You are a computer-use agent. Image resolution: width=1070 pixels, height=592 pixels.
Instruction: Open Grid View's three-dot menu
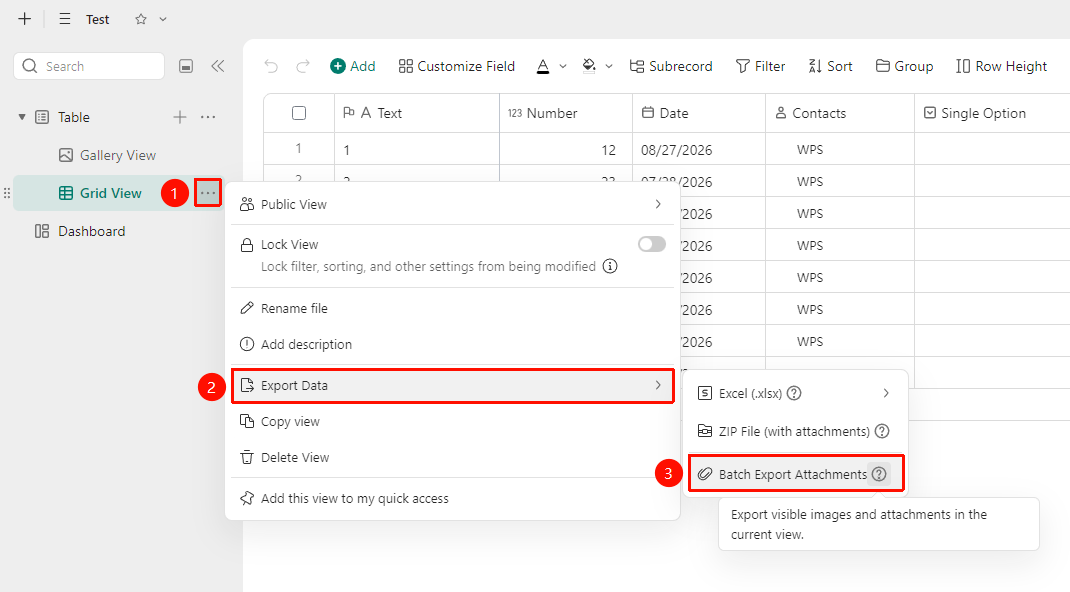pyautogui.click(x=208, y=194)
